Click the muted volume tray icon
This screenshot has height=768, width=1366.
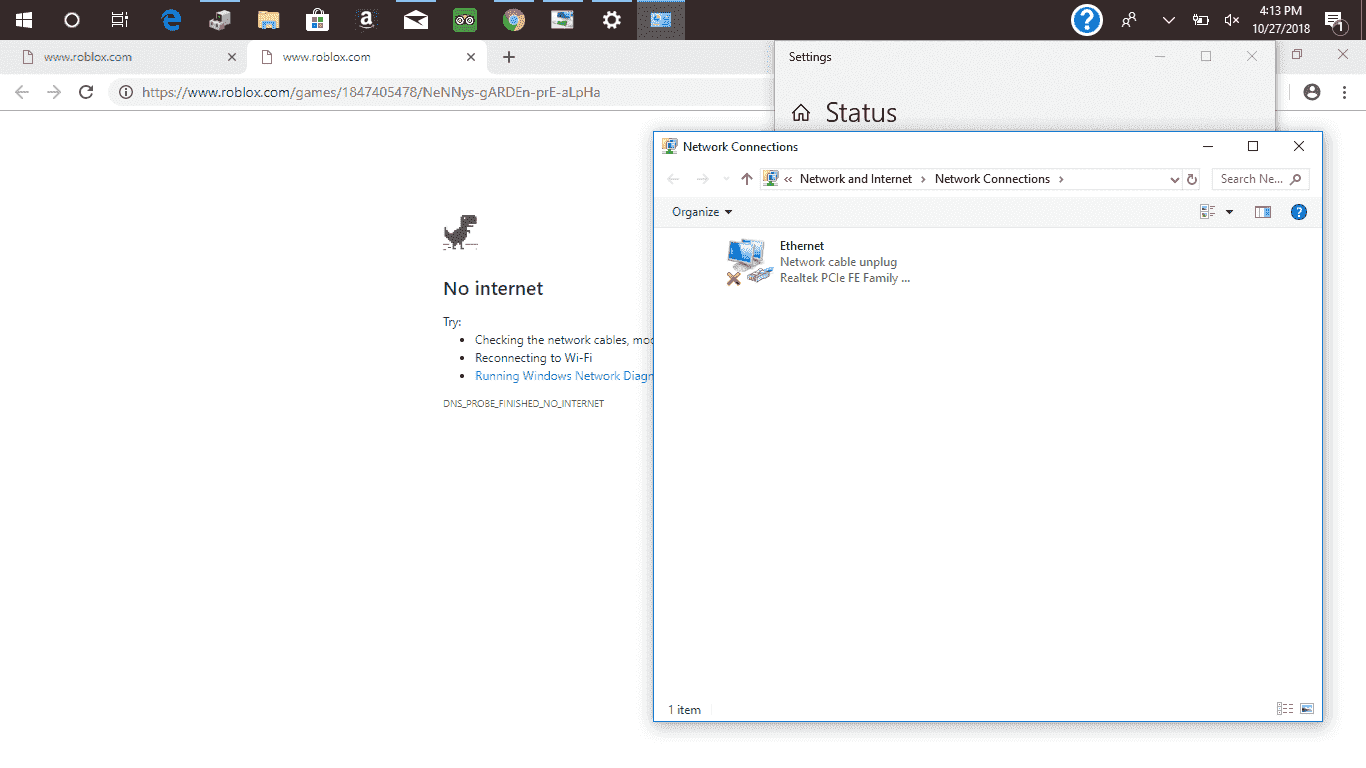tap(1232, 19)
